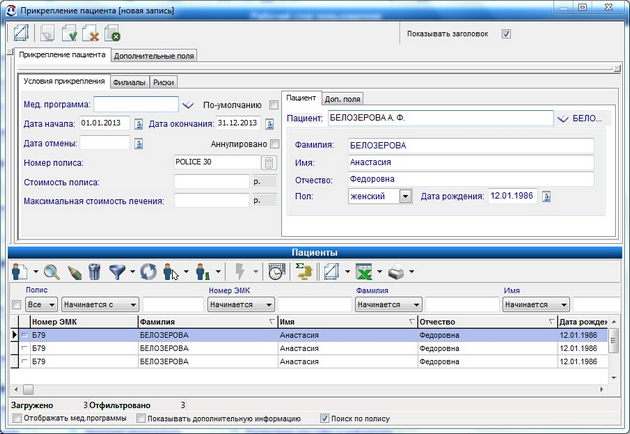Expand the Пол dropdown showing женский
Image resolution: width=630 pixels, height=434 pixels.
pyautogui.click(x=405, y=196)
